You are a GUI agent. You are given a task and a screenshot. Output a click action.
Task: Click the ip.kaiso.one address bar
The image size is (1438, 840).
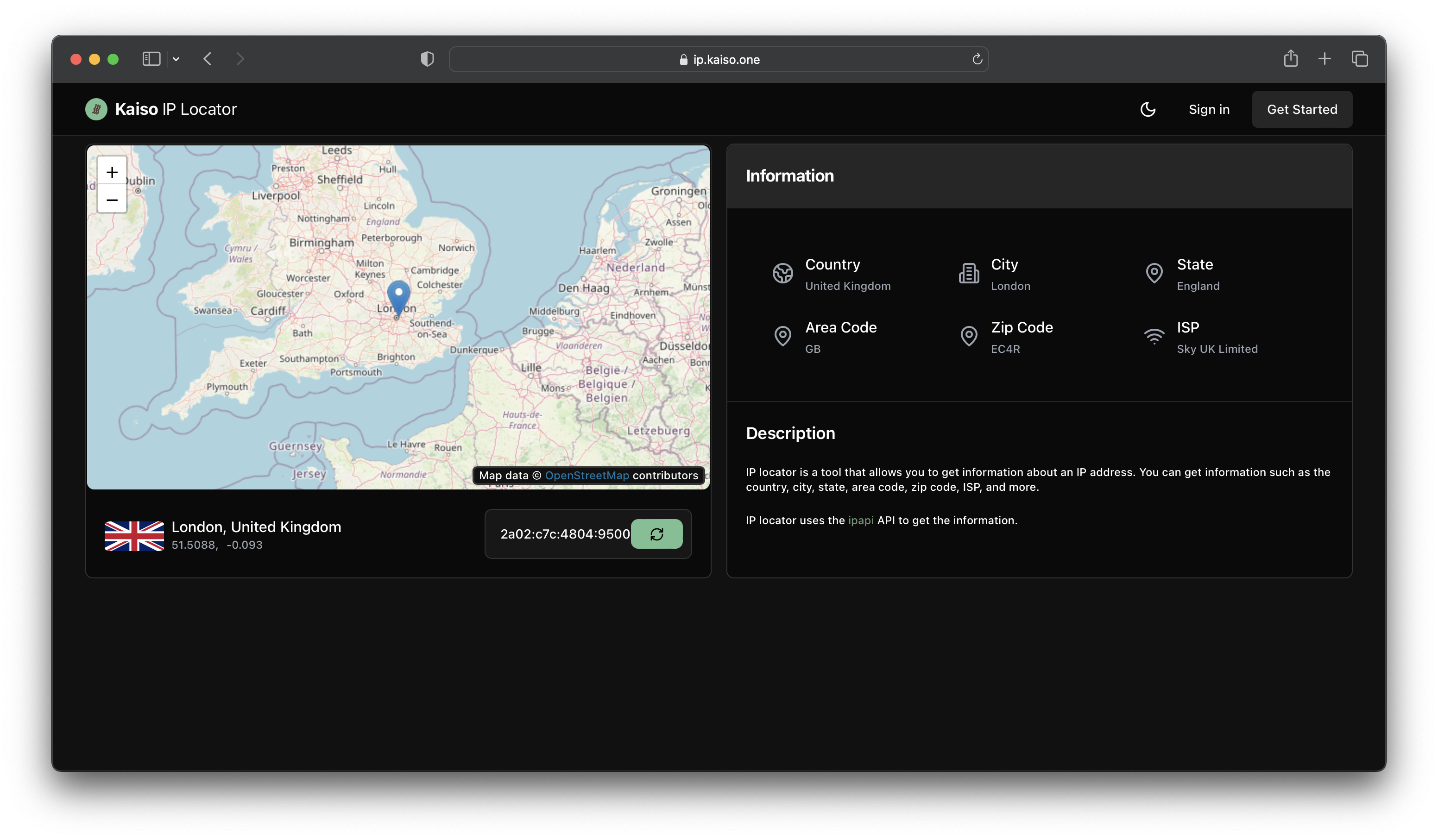pos(719,59)
